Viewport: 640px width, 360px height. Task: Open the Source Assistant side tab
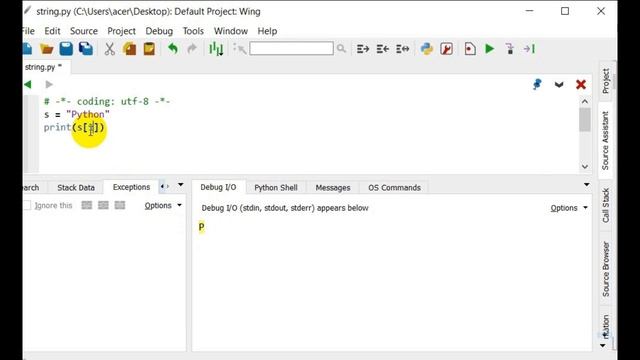coord(605,141)
